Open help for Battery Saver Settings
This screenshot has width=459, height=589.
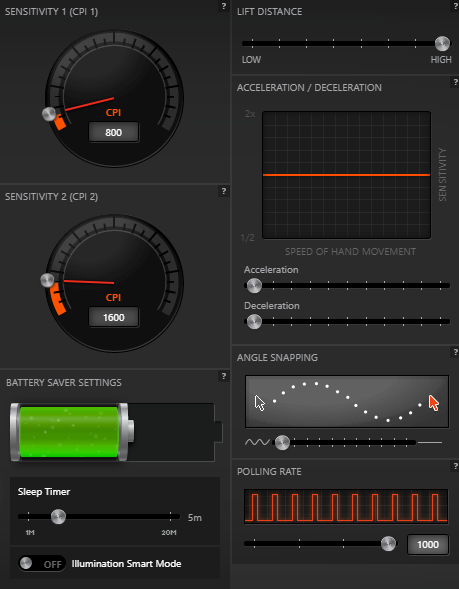pos(224,376)
